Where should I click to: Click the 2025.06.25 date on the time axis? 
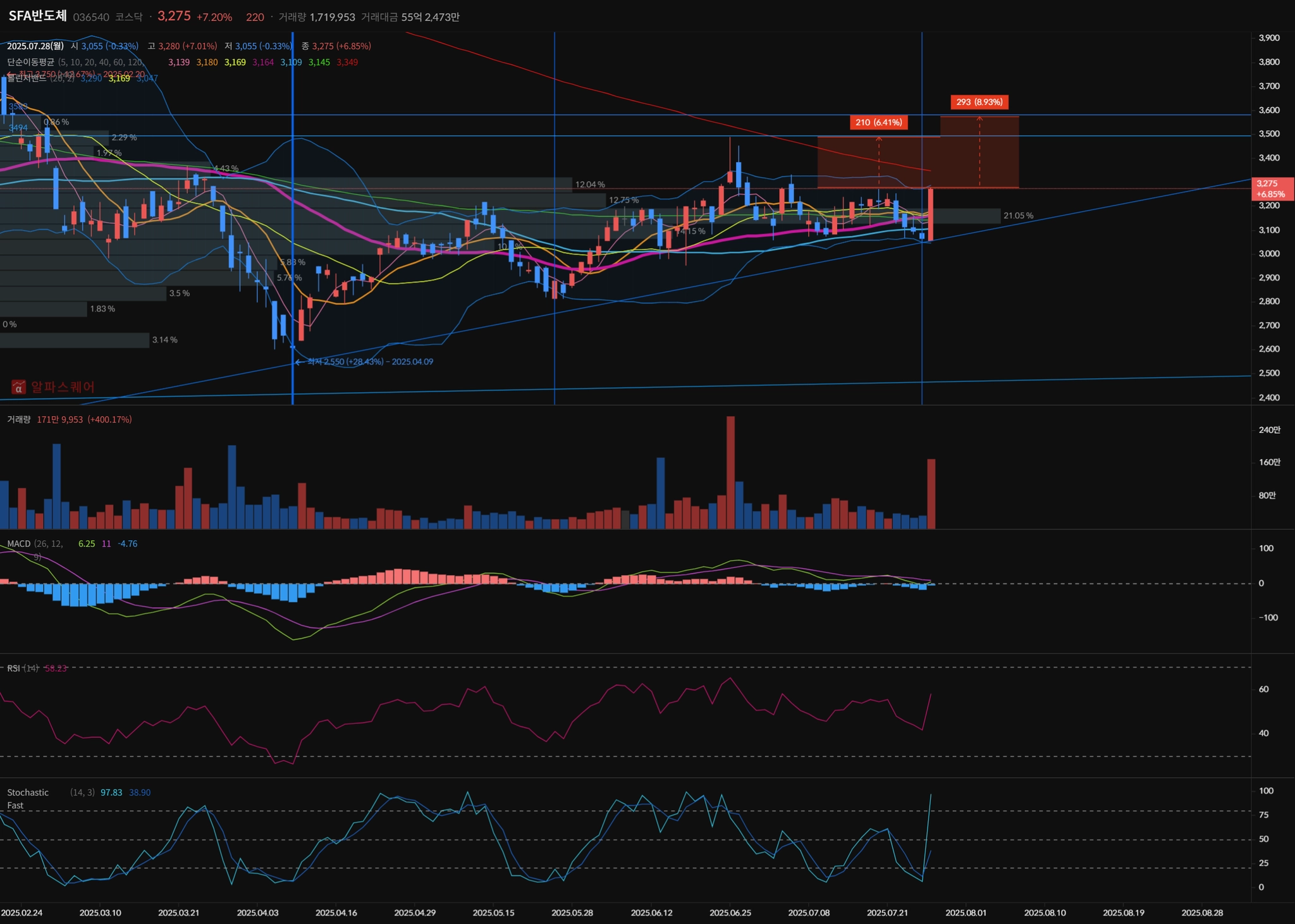[x=730, y=913]
